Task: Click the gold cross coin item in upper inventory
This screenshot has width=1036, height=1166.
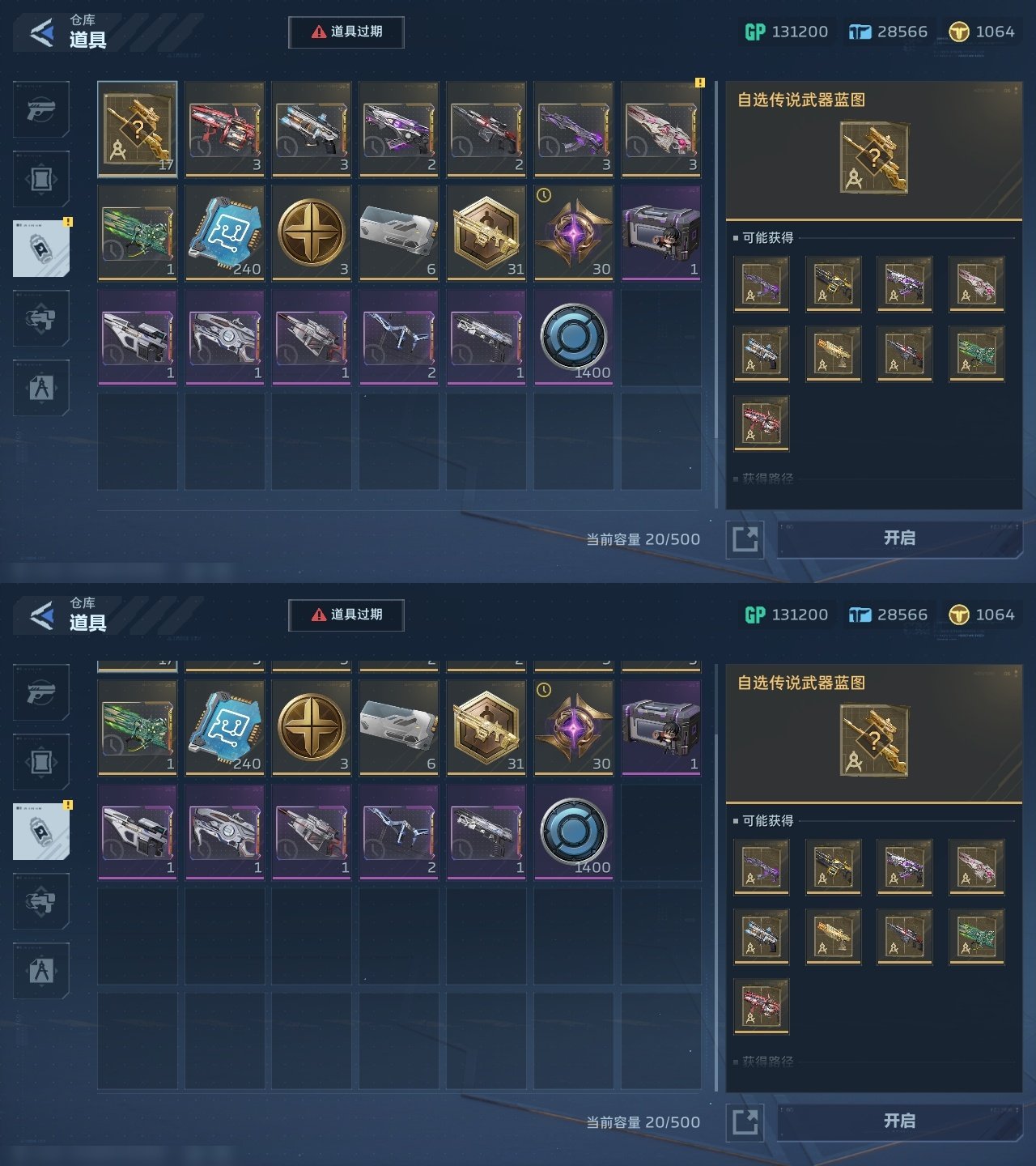Action: tap(312, 232)
